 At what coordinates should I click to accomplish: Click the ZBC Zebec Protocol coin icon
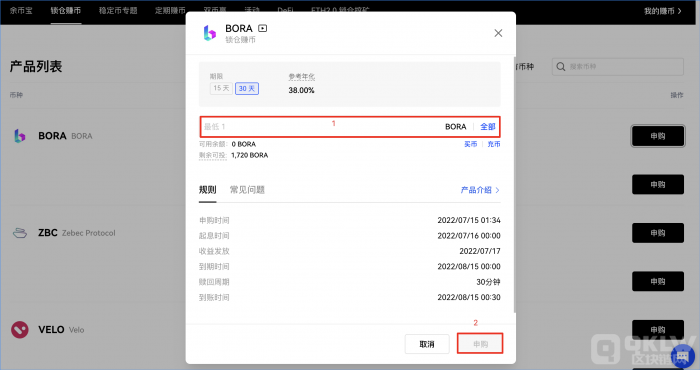pos(20,233)
